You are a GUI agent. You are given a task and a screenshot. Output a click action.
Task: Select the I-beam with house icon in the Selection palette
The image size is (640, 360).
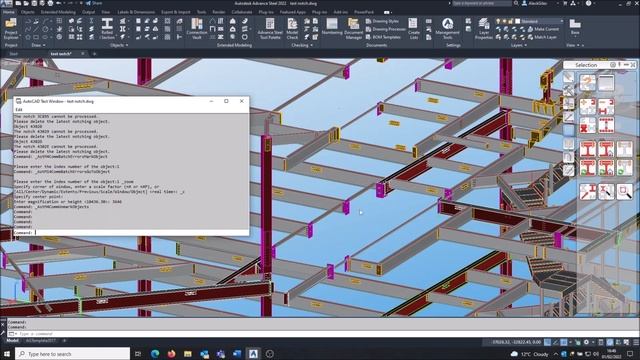tap(606, 149)
